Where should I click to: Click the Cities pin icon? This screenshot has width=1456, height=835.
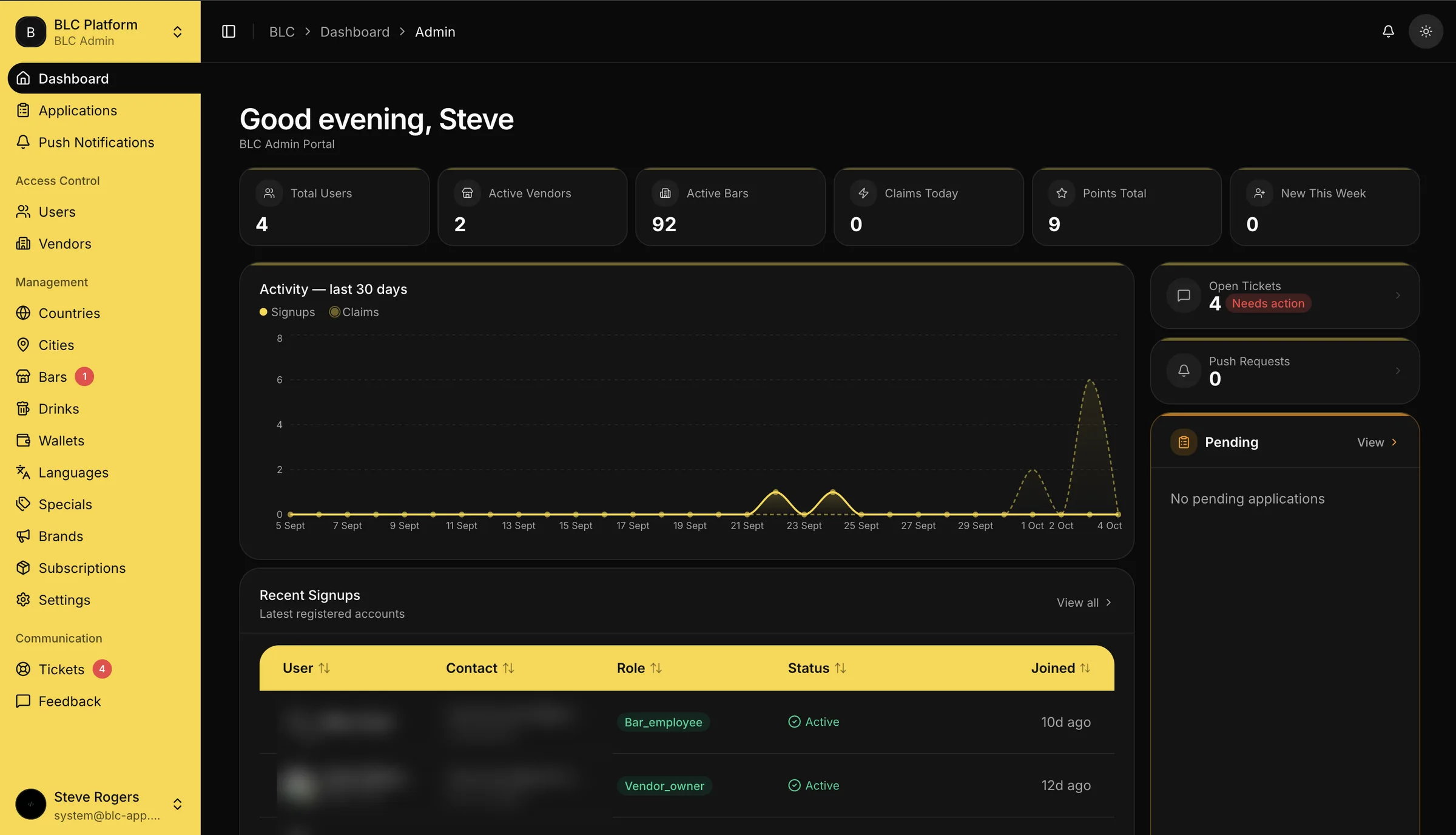click(23, 345)
